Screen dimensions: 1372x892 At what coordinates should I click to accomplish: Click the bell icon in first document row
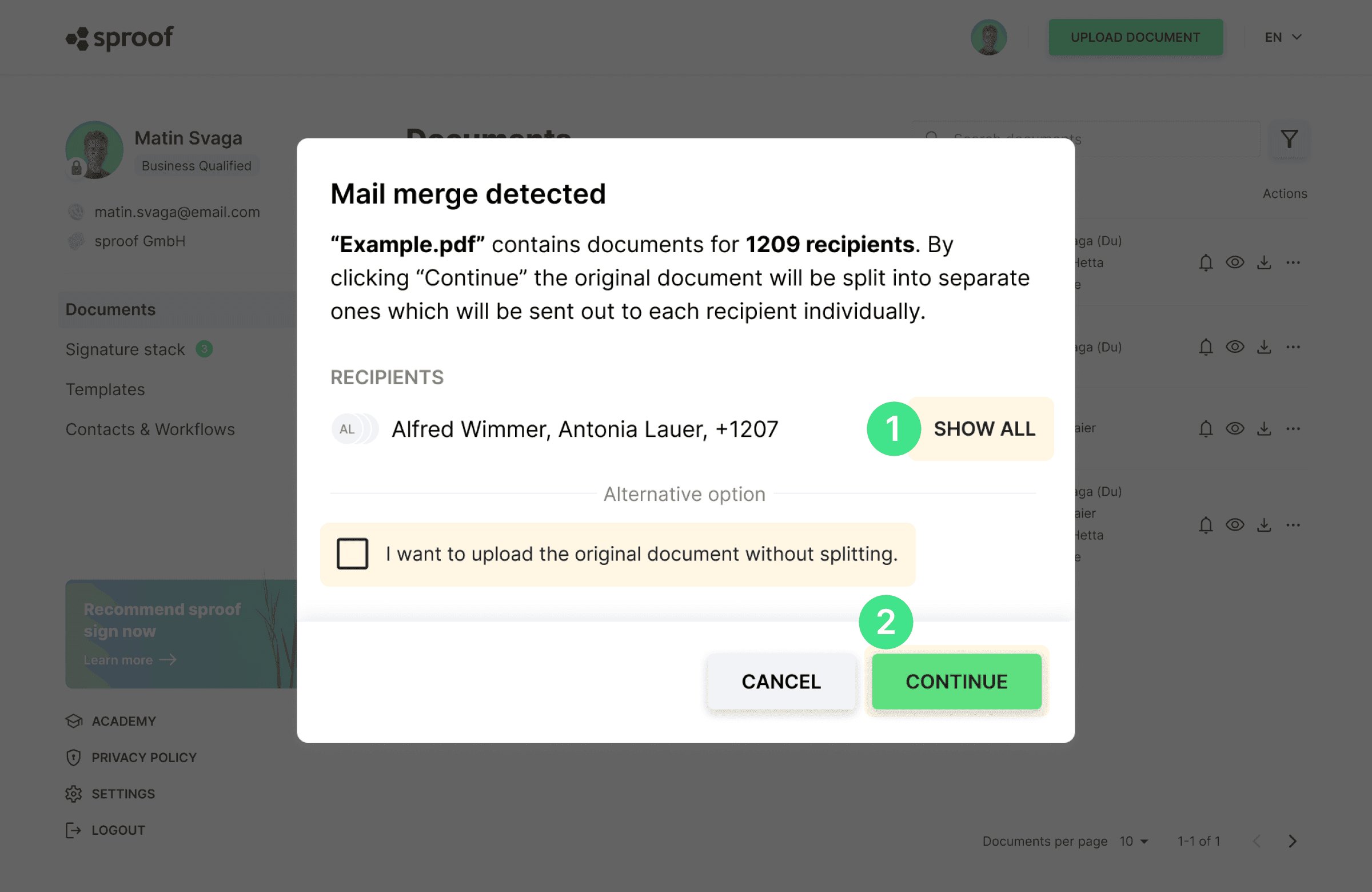(x=1206, y=262)
